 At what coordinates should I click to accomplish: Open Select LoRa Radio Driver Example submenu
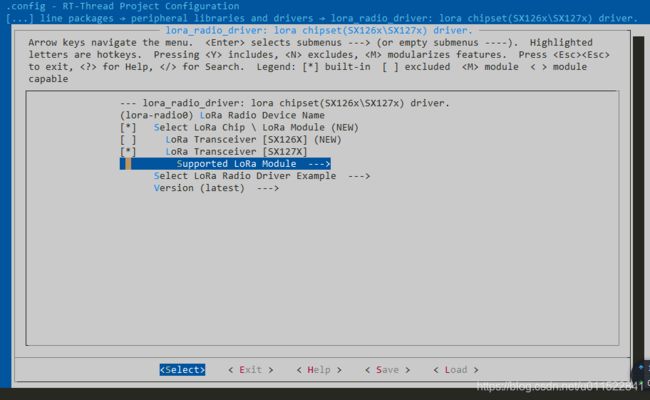pos(262,176)
